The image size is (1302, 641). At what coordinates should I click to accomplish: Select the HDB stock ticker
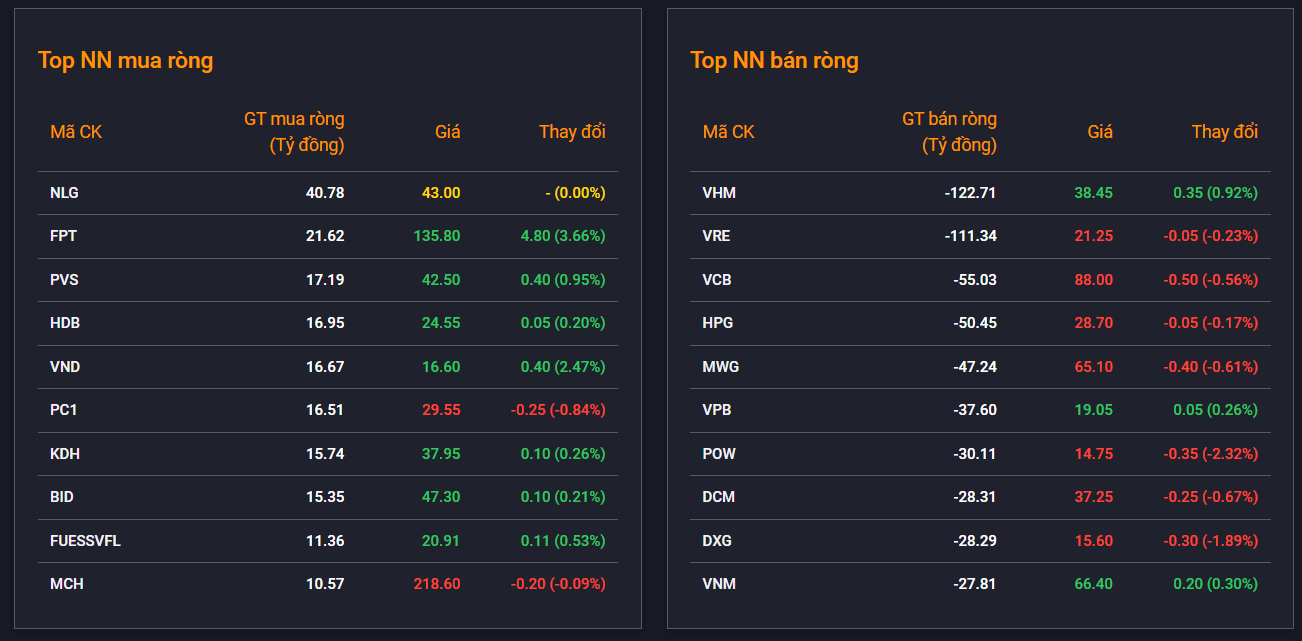[x=64, y=323]
